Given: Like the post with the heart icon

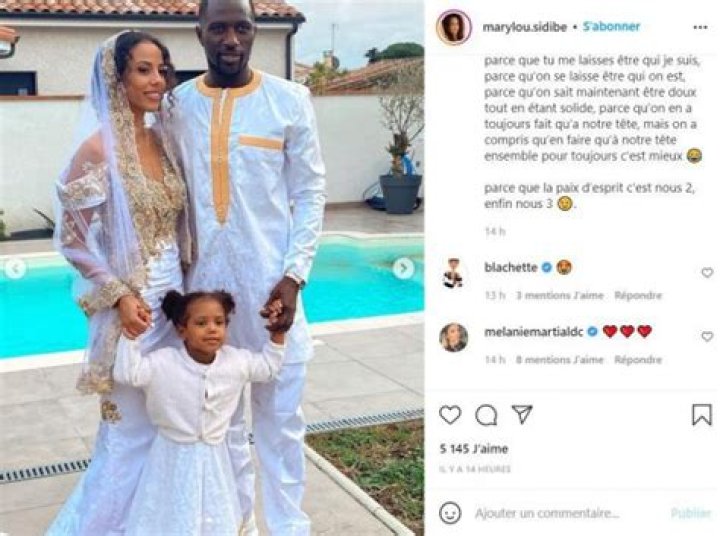Looking at the screenshot, I should [x=450, y=415].
